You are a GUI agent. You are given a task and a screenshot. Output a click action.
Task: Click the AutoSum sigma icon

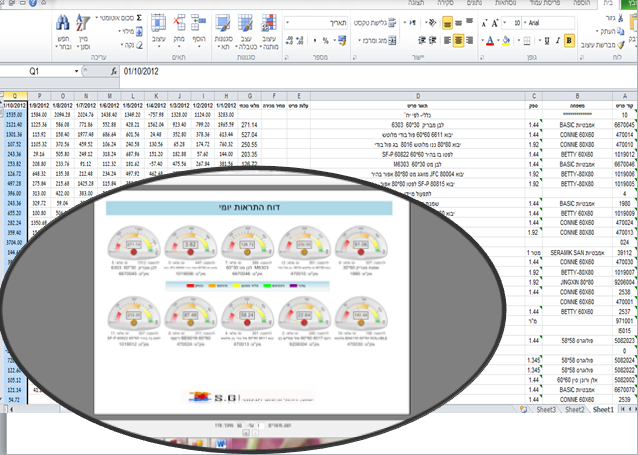(x=139, y=18)
